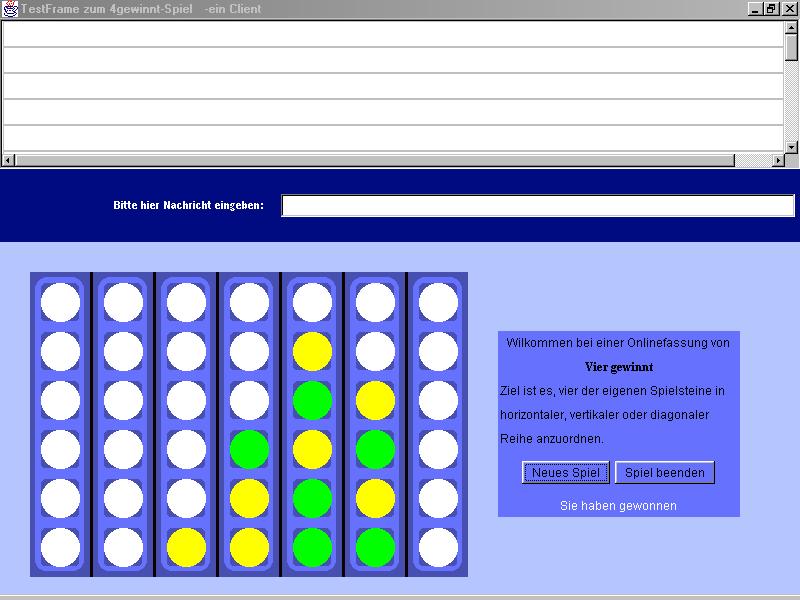Click the horizontal scrollbar's right arrow
Viewport: 800px width, 600px height.
click(777, 160)
